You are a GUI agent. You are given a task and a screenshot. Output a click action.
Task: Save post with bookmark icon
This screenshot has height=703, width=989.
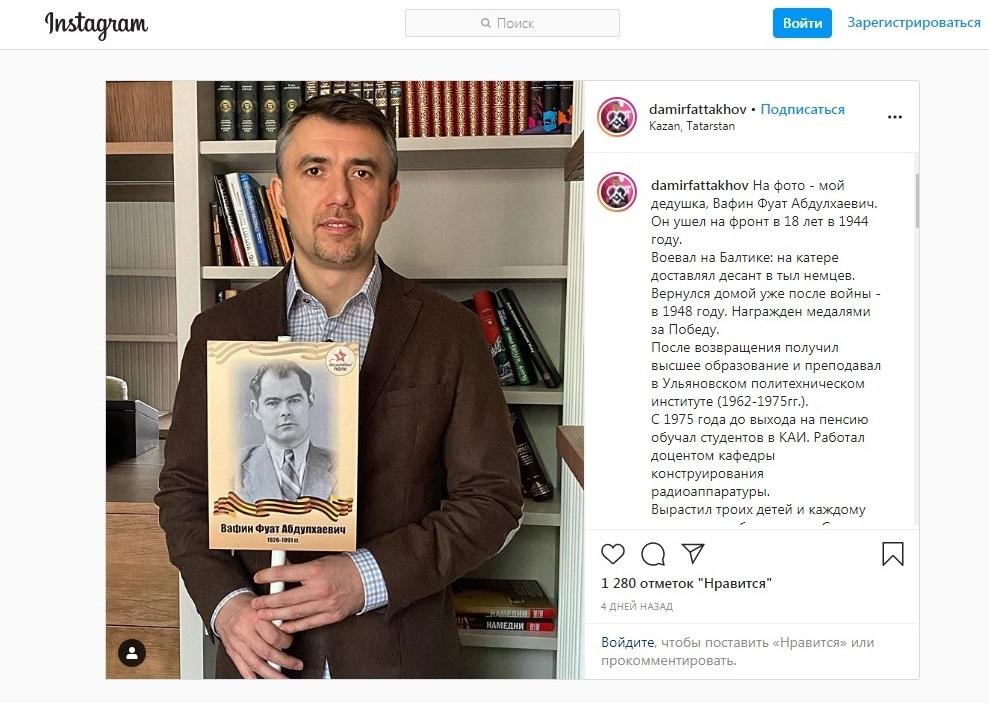coord(892,554)
